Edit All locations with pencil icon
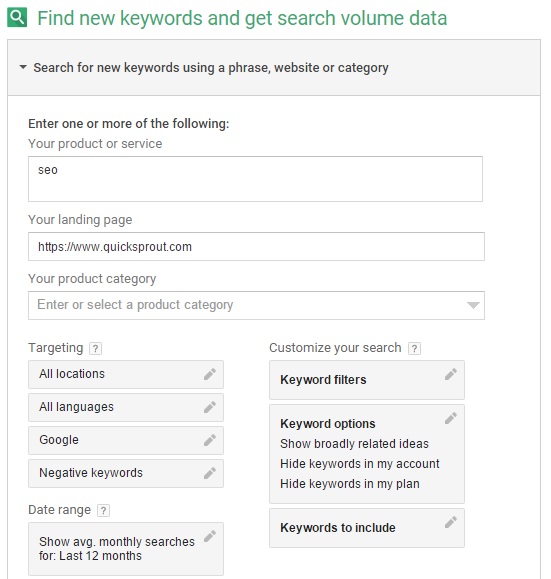The width and height of the screenshot is (551, 579). 210,374
